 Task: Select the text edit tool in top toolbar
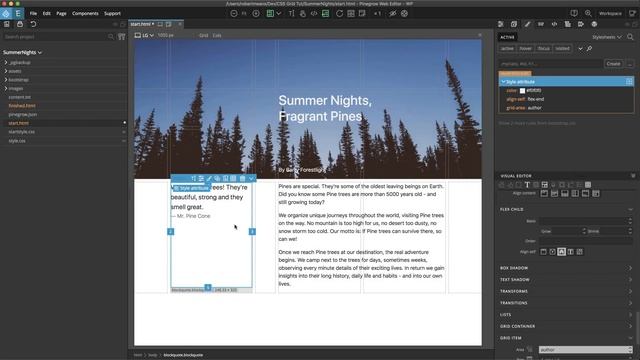(291, 13)
